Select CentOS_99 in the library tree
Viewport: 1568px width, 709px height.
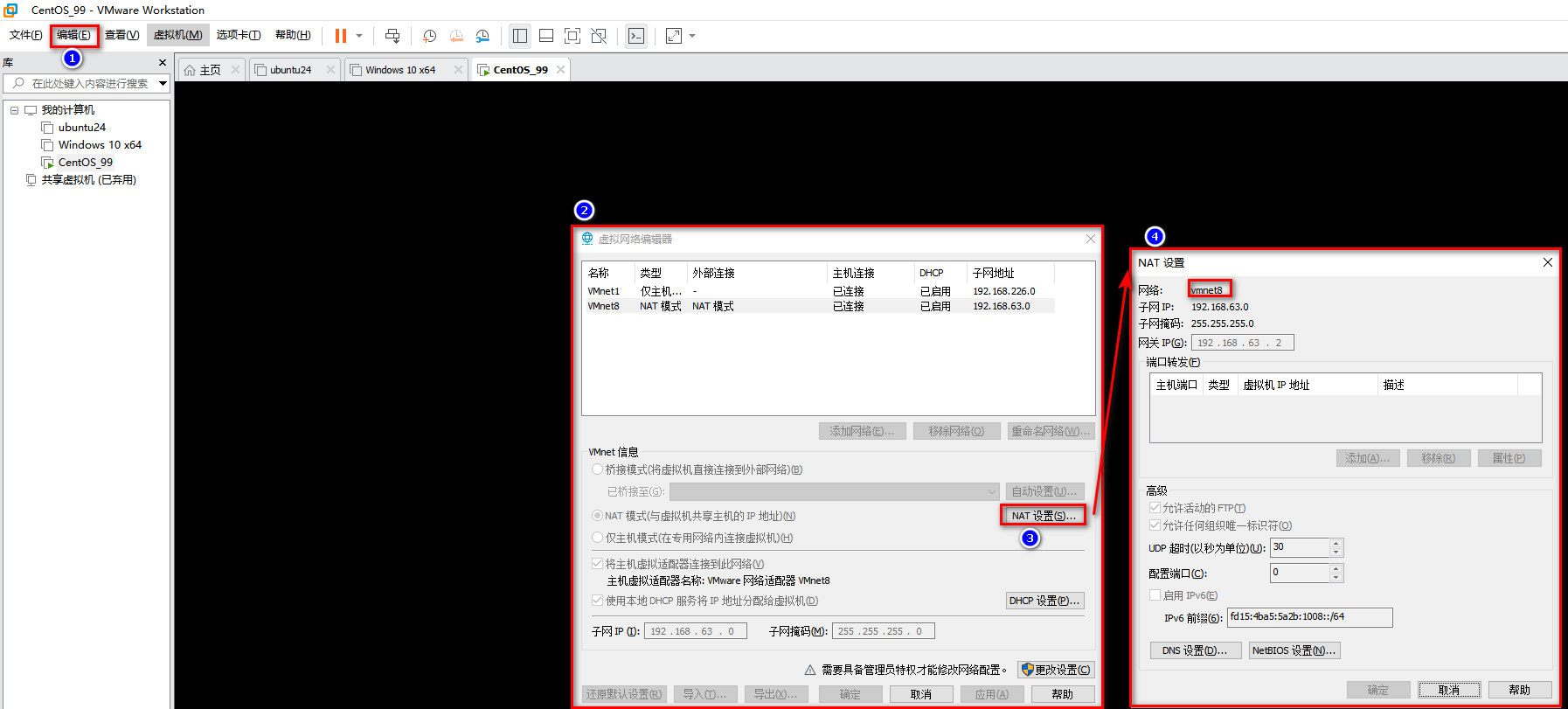86,163
